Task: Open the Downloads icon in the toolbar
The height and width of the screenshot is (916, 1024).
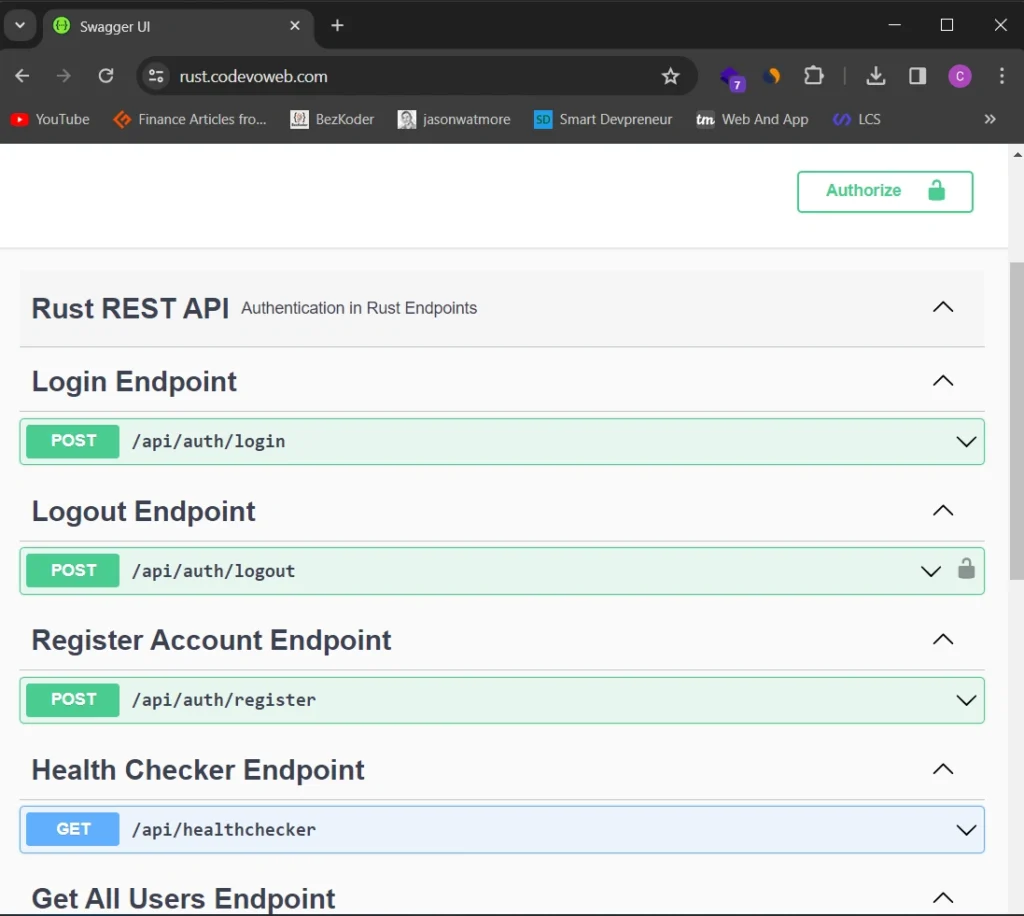Action: (876, 76)
